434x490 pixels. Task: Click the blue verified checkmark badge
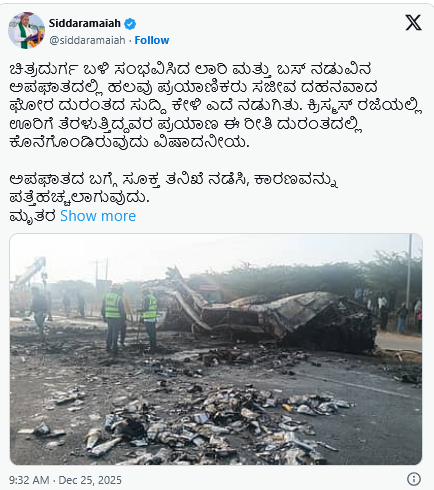(x=130, y=24)
